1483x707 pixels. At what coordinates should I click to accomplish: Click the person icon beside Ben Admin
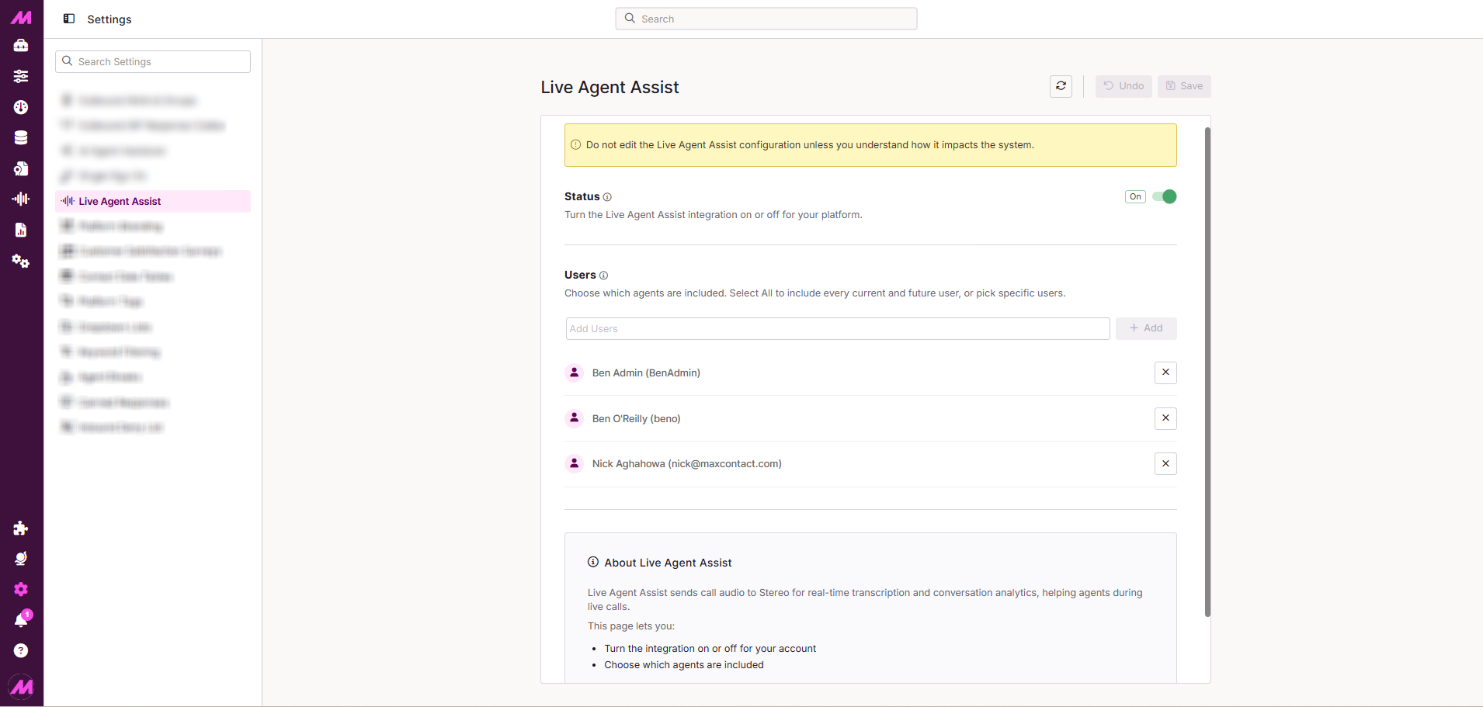[x=574, y=372]
